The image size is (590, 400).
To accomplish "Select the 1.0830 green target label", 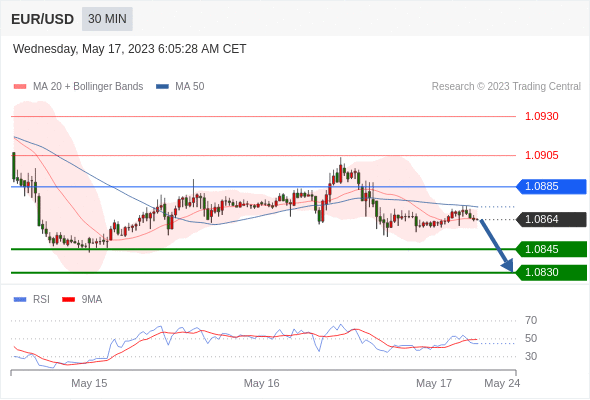I will pyautogui.click(x=552, y=272).
